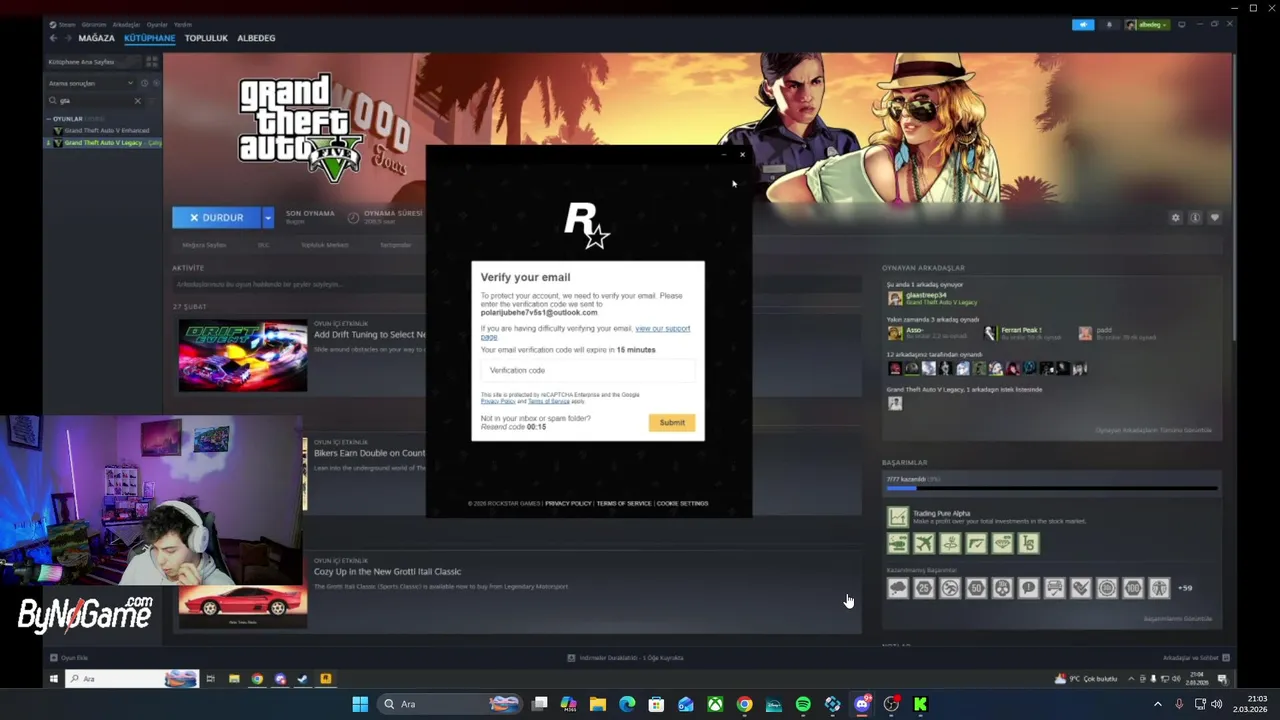Open COOKIE SETTINGS footer link

pyautogui.click(x=682, y=503)
